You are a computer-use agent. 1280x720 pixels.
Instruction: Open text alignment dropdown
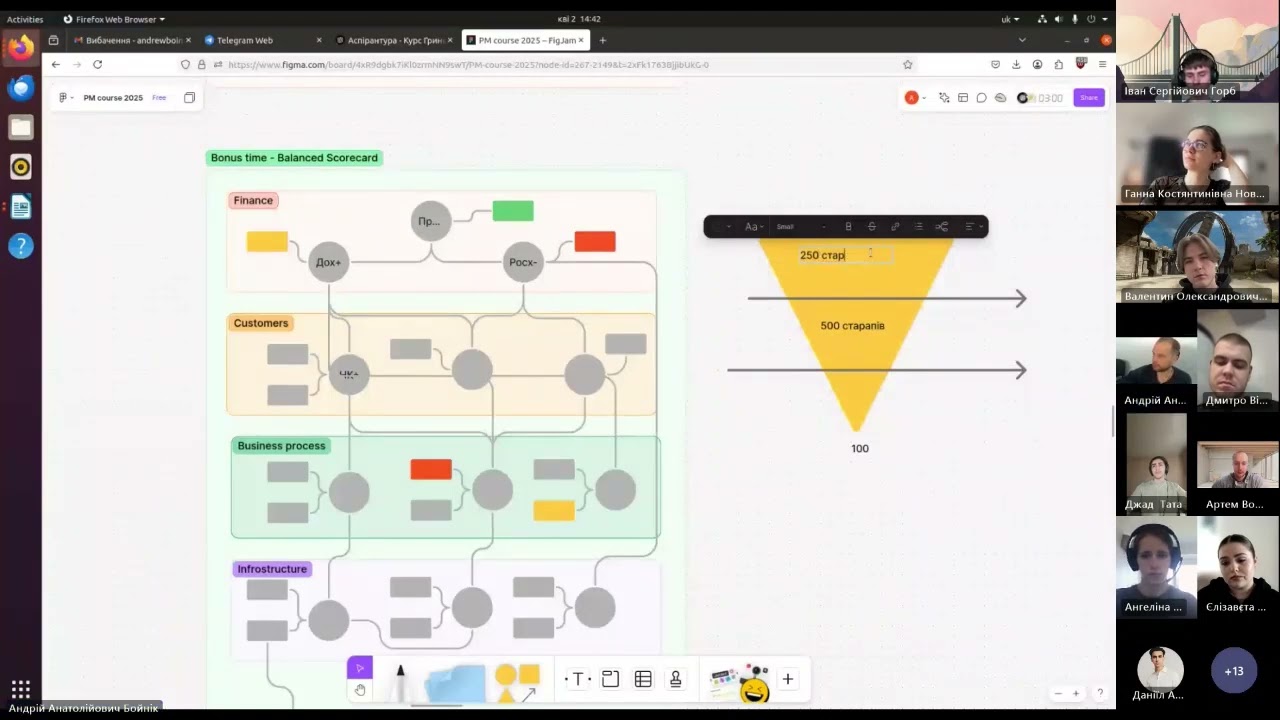click(x=972, y=227)
